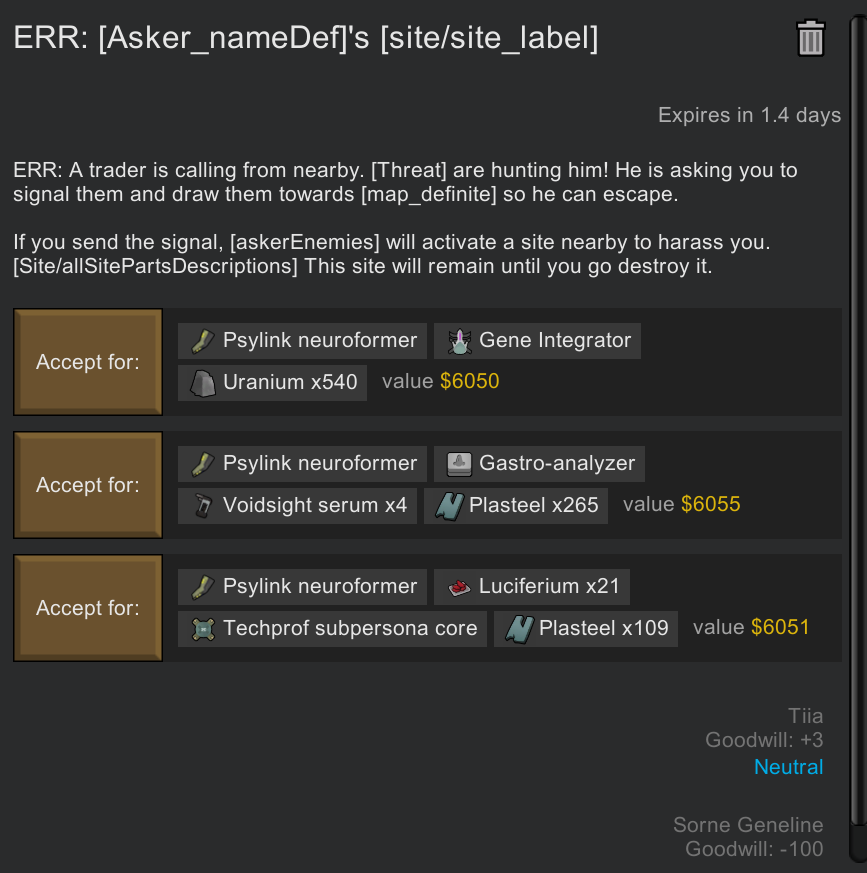This screenshot has height=873, width=867.
Task: Click the value $6050 text
Action: coord(440,381)
